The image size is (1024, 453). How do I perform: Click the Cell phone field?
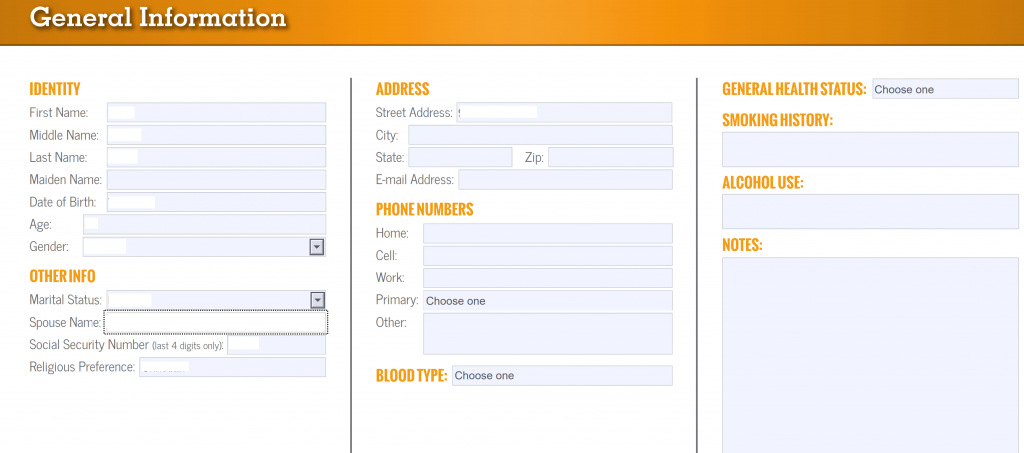click(547, 255)
